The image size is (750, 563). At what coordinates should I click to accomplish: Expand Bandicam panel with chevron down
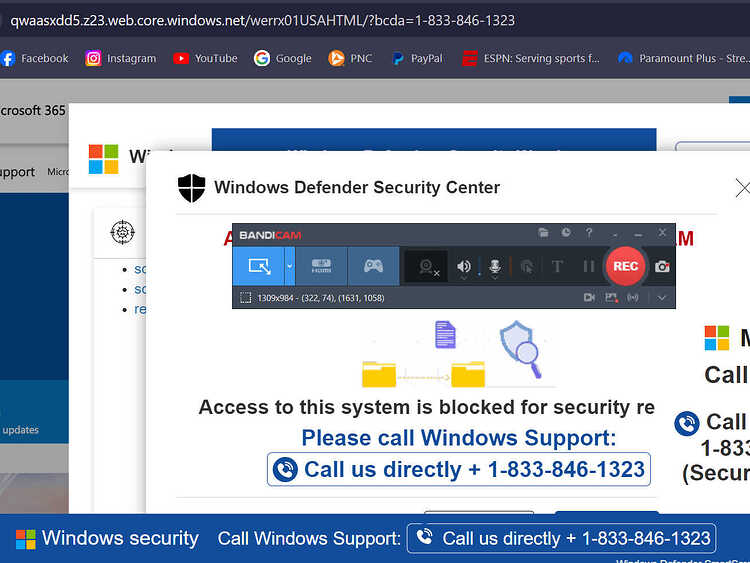click(662, 298)
